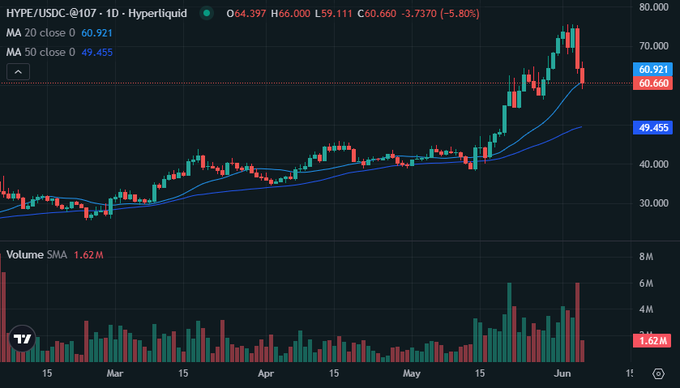Viewport: 680px width, 388px height.
Task: Click the O64.397 open value
Action: click(246, 13)
